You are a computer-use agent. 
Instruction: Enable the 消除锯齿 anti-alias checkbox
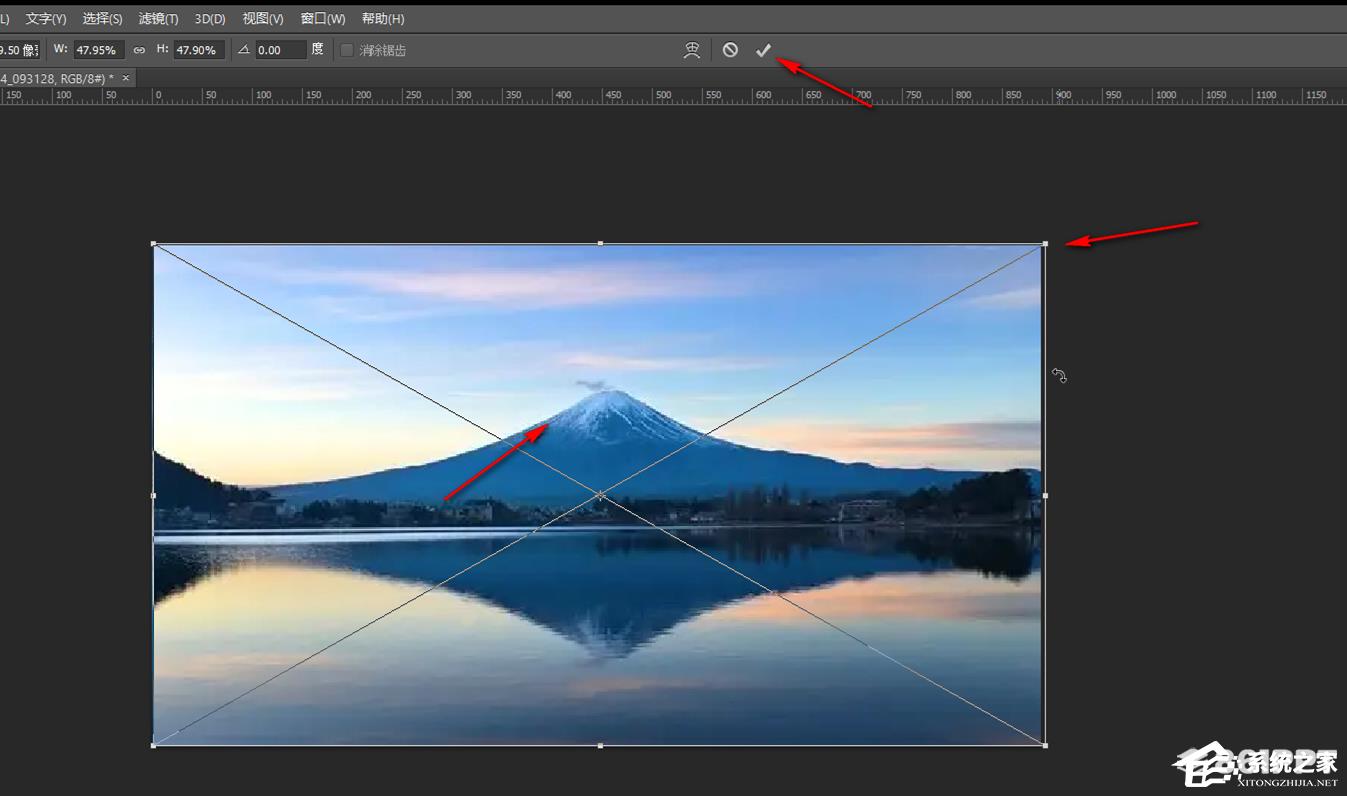347,50
